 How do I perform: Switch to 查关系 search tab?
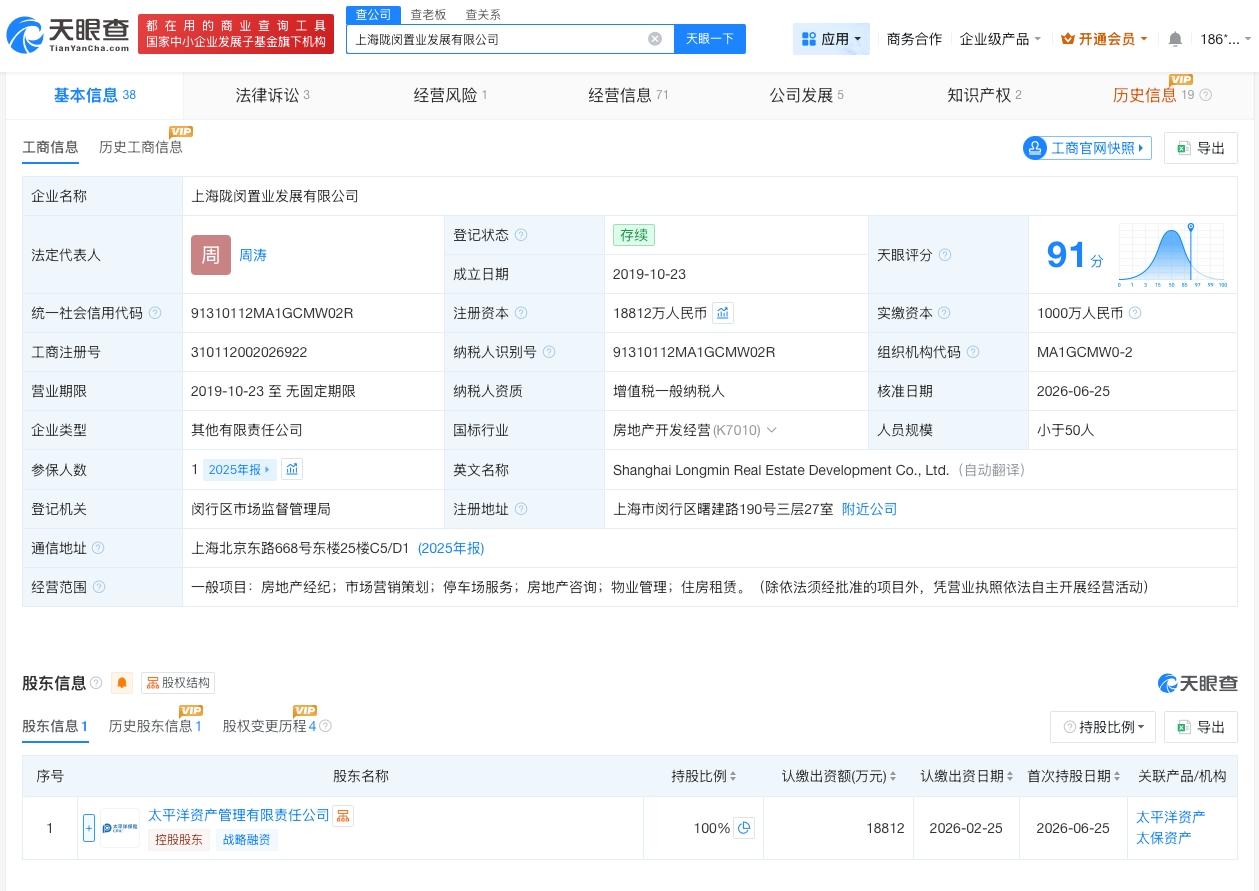tap(483, 14)
